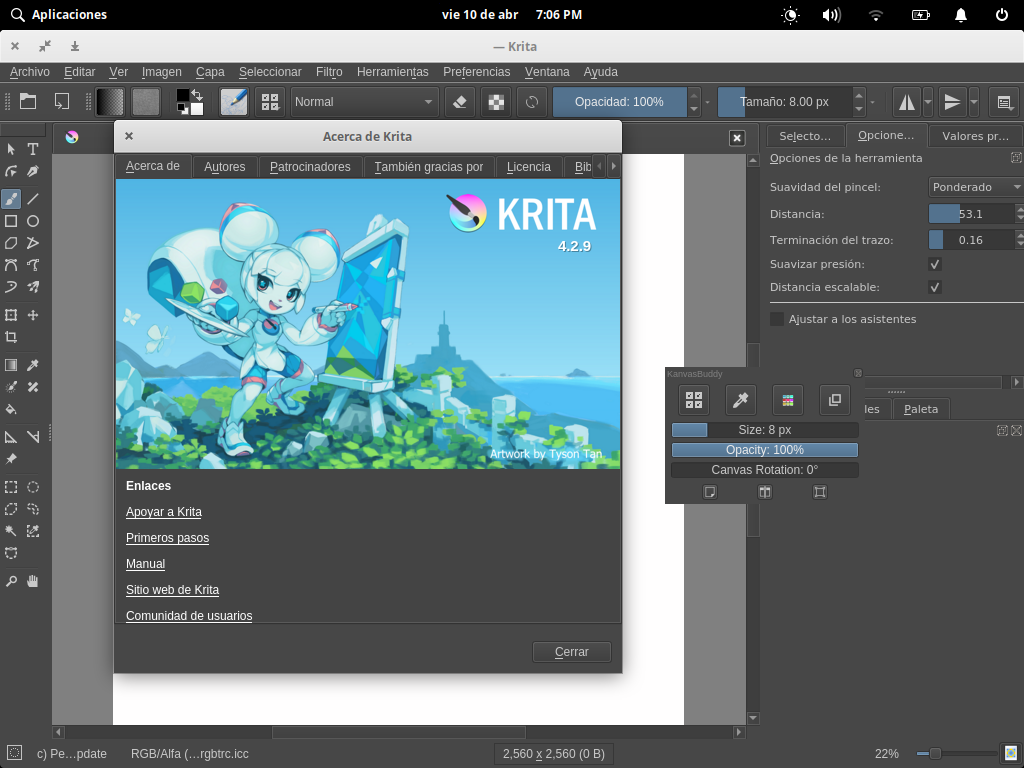Select the Crop tool
Screen dimensions: 1024x768
tap(11, 337)
